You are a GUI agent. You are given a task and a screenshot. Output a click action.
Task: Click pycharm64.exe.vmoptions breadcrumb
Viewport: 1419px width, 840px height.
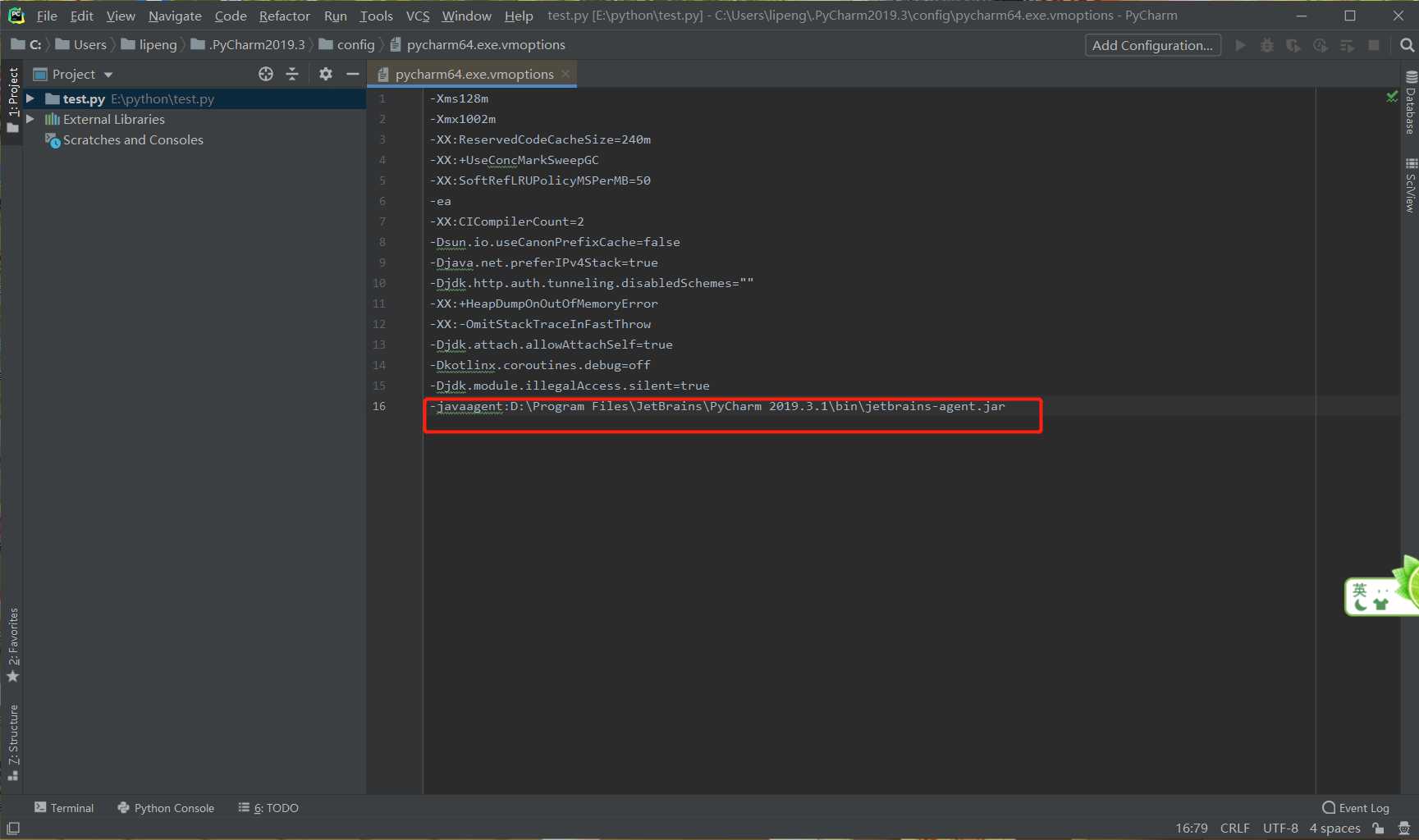pyautogui.click(x=477, y=44)
